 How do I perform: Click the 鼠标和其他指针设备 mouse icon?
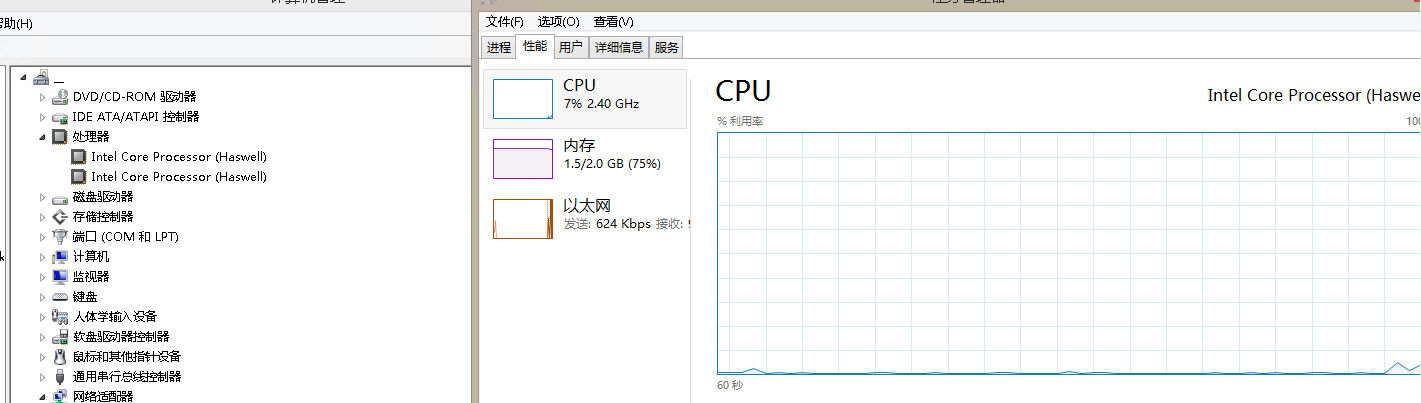[x=60, y=357]
